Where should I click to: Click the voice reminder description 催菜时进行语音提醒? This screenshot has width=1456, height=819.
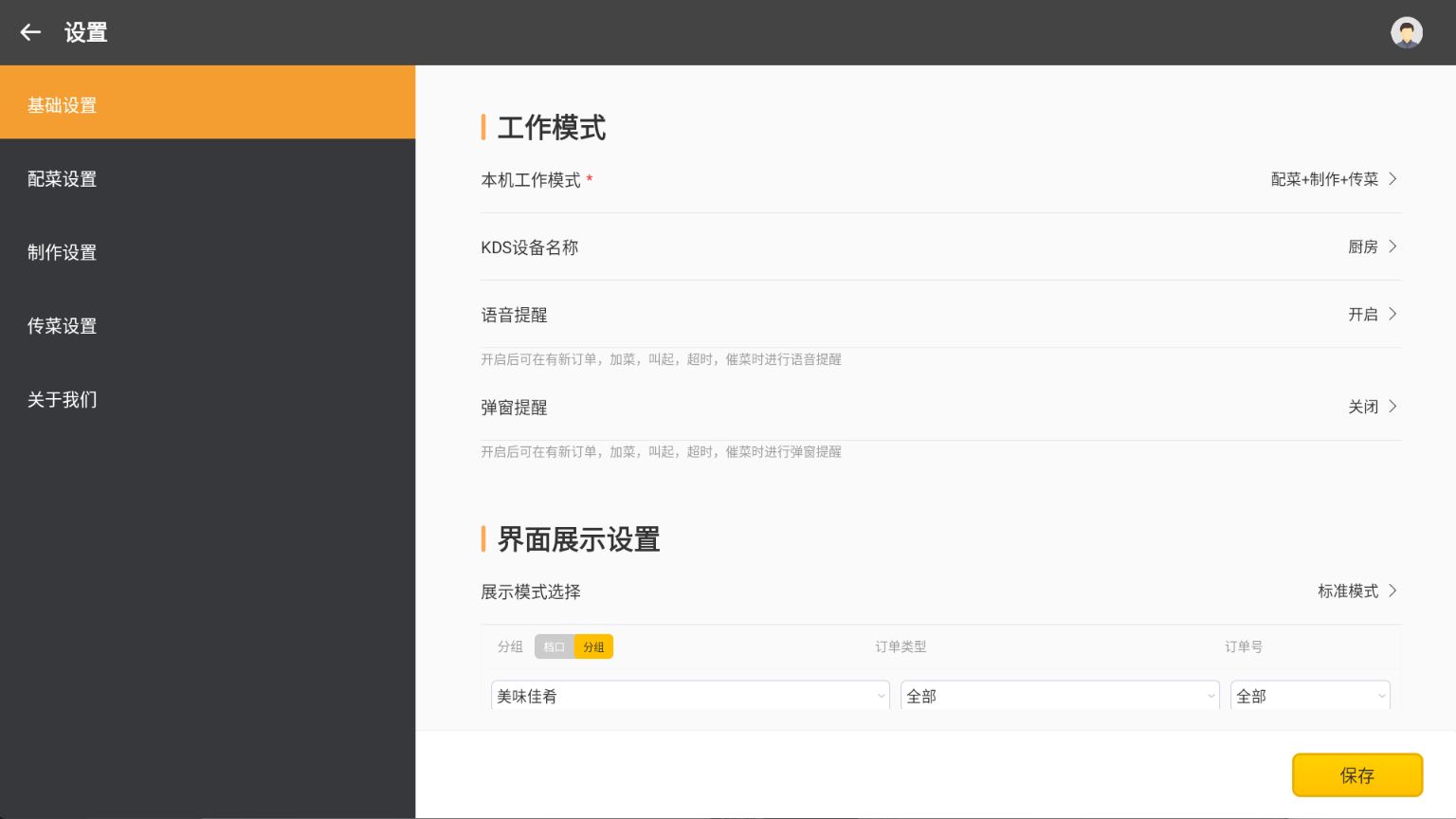coord(784,359)
